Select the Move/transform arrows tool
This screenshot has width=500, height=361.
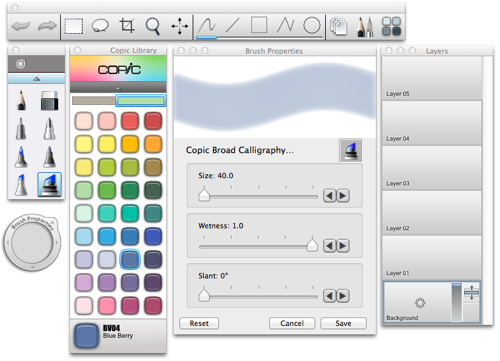pyautogui.click(x=180, y=26)
